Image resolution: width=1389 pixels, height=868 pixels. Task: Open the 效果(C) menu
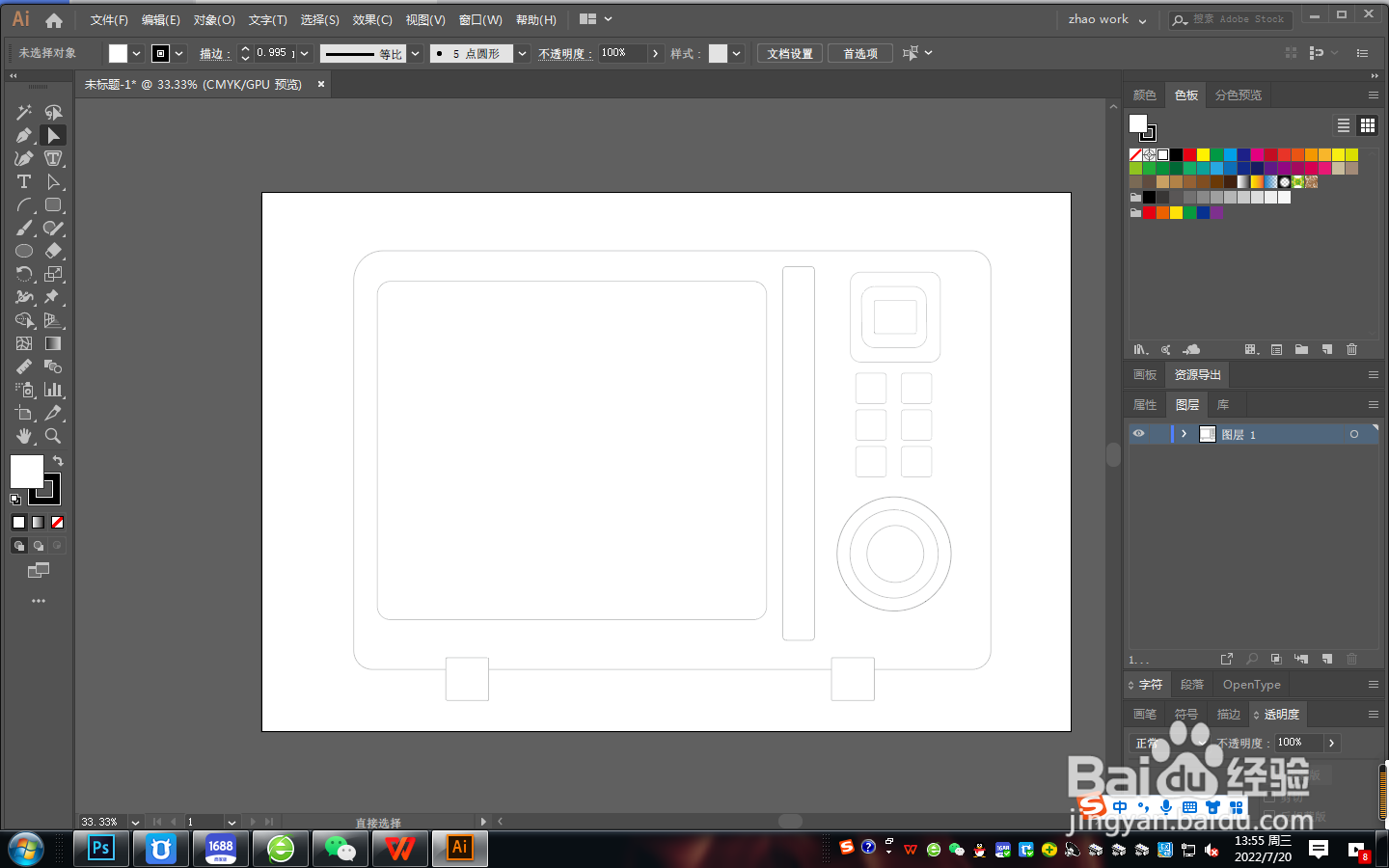click(x=372, y=19)
